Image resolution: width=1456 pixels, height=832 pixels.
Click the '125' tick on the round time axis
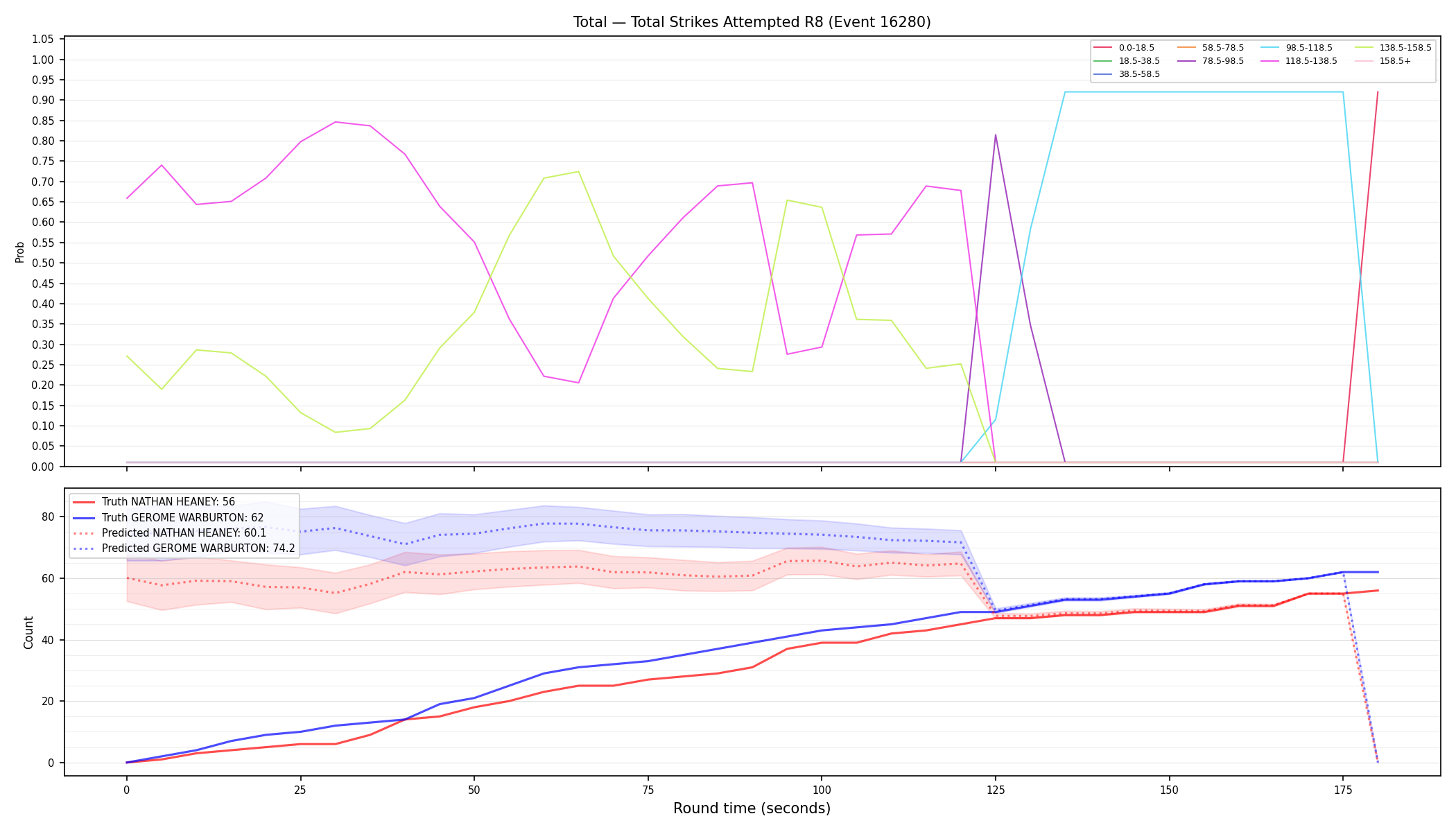coord(996,790)
